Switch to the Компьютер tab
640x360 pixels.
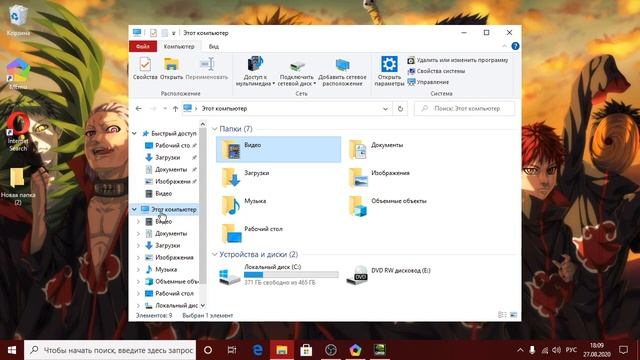179,47
